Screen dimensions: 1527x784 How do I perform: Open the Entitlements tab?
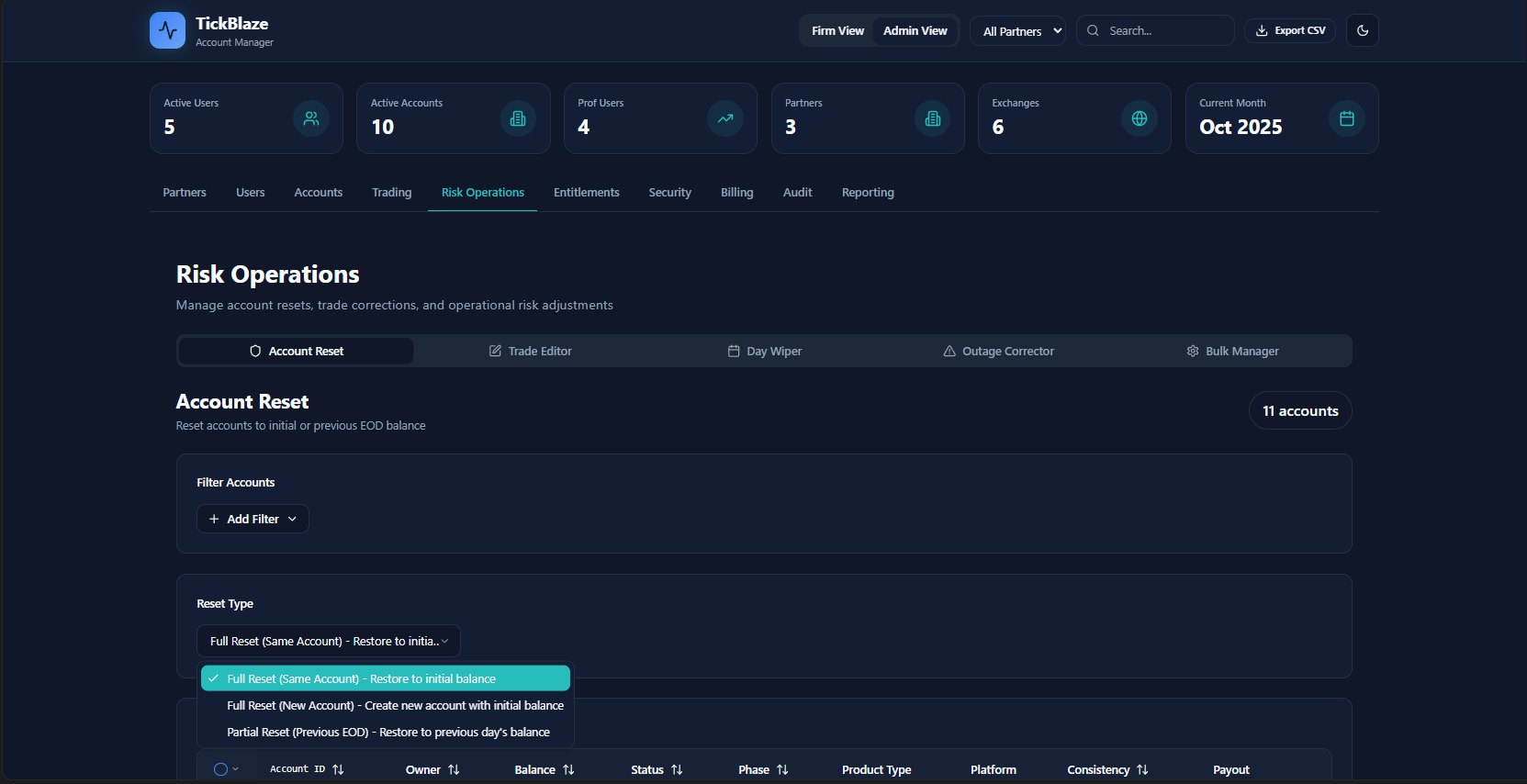point(586,193)
